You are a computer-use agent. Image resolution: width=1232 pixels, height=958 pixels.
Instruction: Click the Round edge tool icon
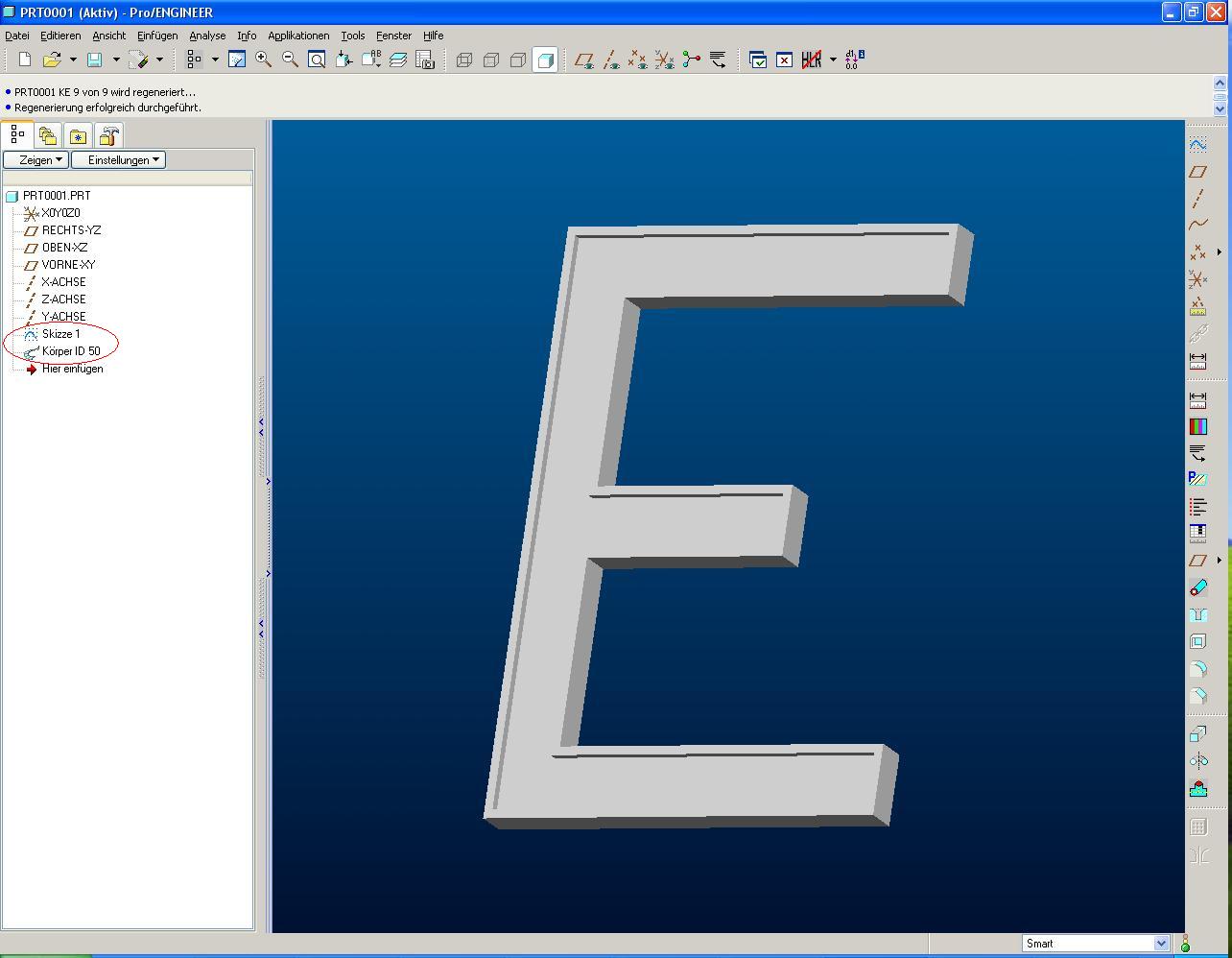click(1197, 669)
